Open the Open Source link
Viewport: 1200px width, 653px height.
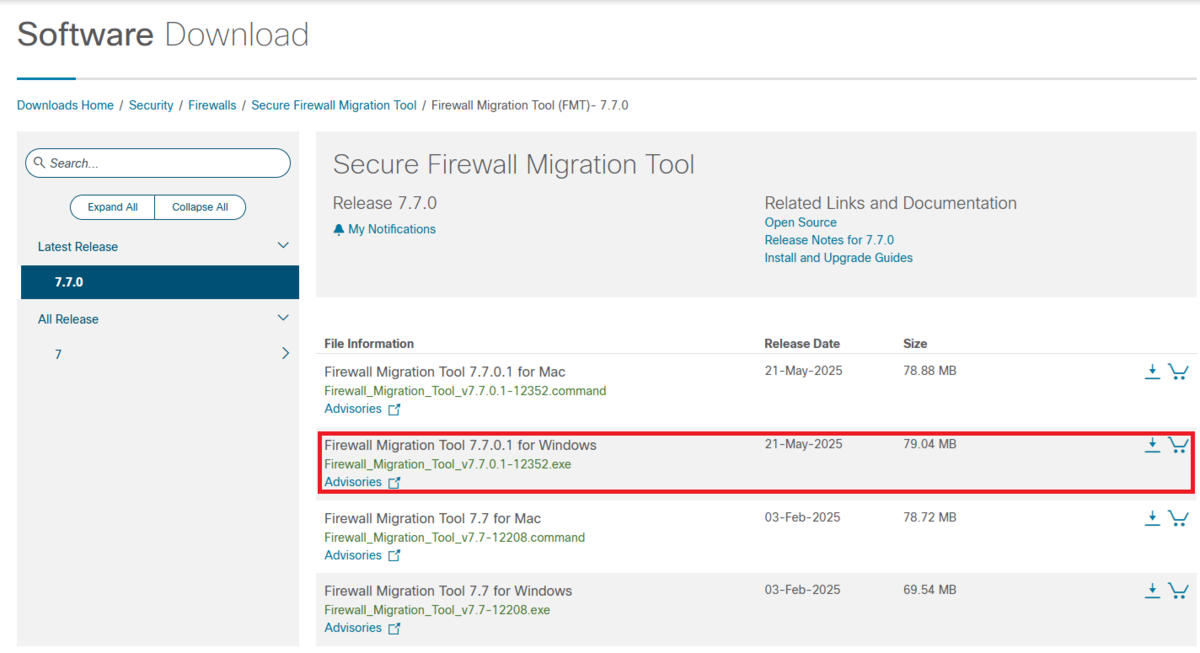(801, 222)
